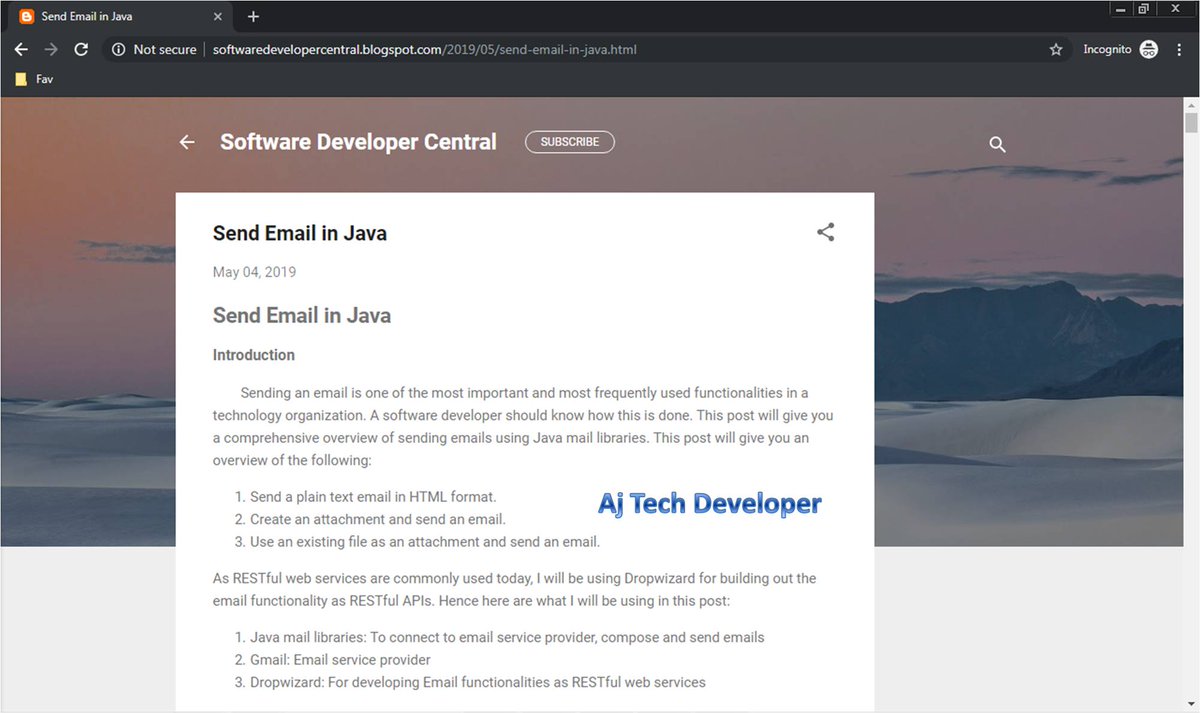Click the 'Dropwizard: For developing Email' list item
Viewport: 1200px width, 713px height.
tap(478, 682)
